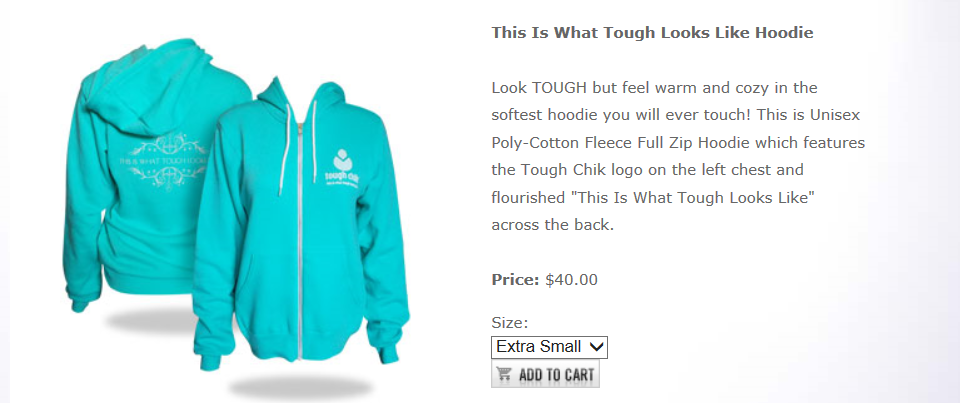Click the front pocket of the hoodie
960x403 pixels.
click(x=300, y=288)
